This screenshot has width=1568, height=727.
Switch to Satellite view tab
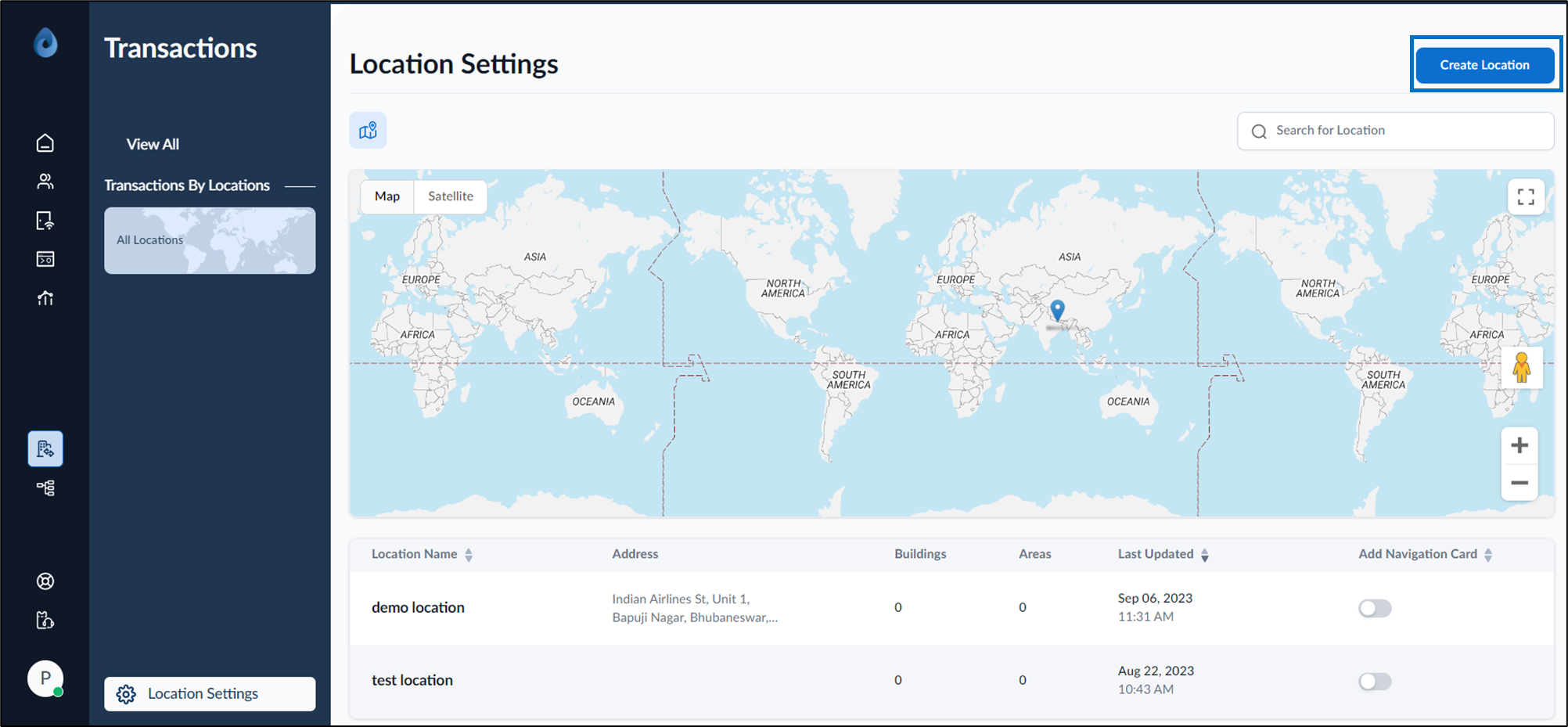pyautogui.click(x=451, y=196)
